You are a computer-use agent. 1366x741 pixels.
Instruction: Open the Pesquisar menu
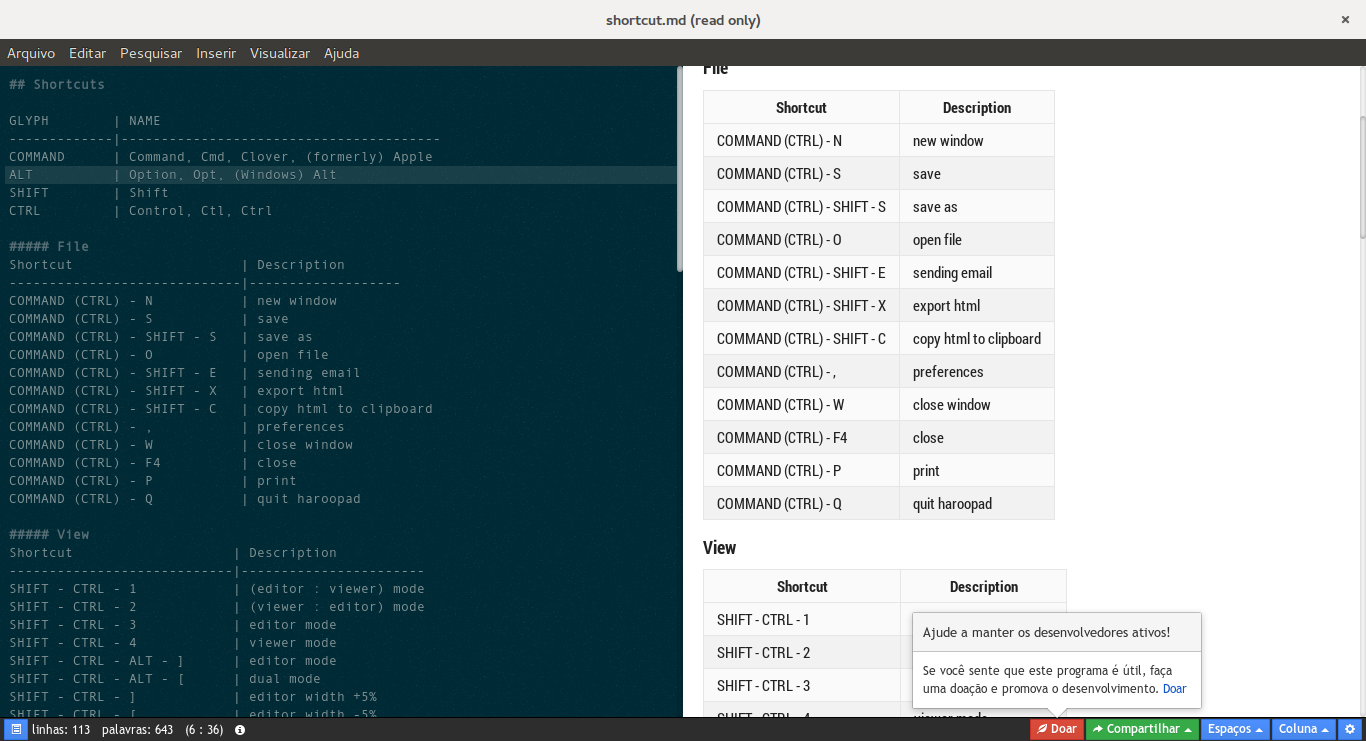[x=151, y=53]
